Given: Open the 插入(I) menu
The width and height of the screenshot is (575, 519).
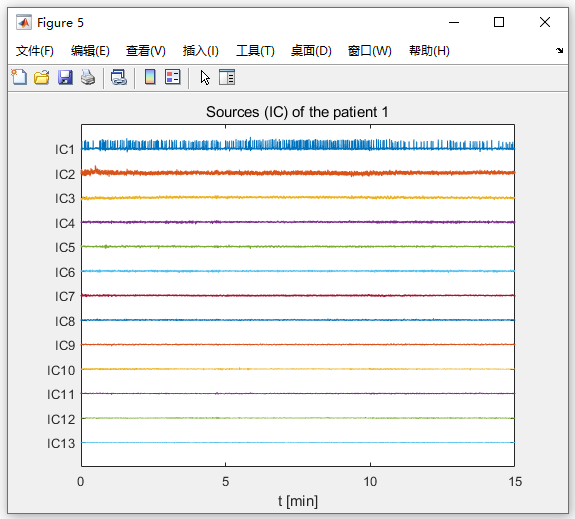Looking at the screenshot, I should coord(201,51).
